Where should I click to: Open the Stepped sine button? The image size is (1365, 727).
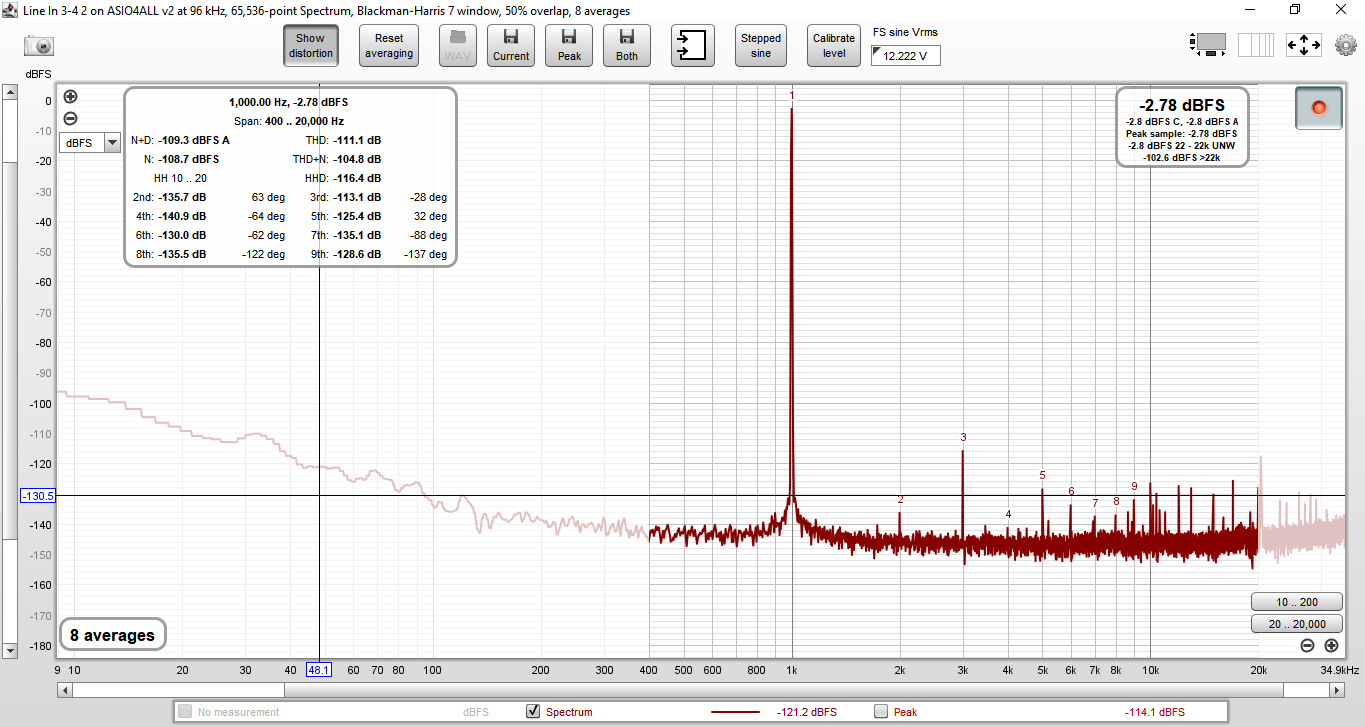761,46
